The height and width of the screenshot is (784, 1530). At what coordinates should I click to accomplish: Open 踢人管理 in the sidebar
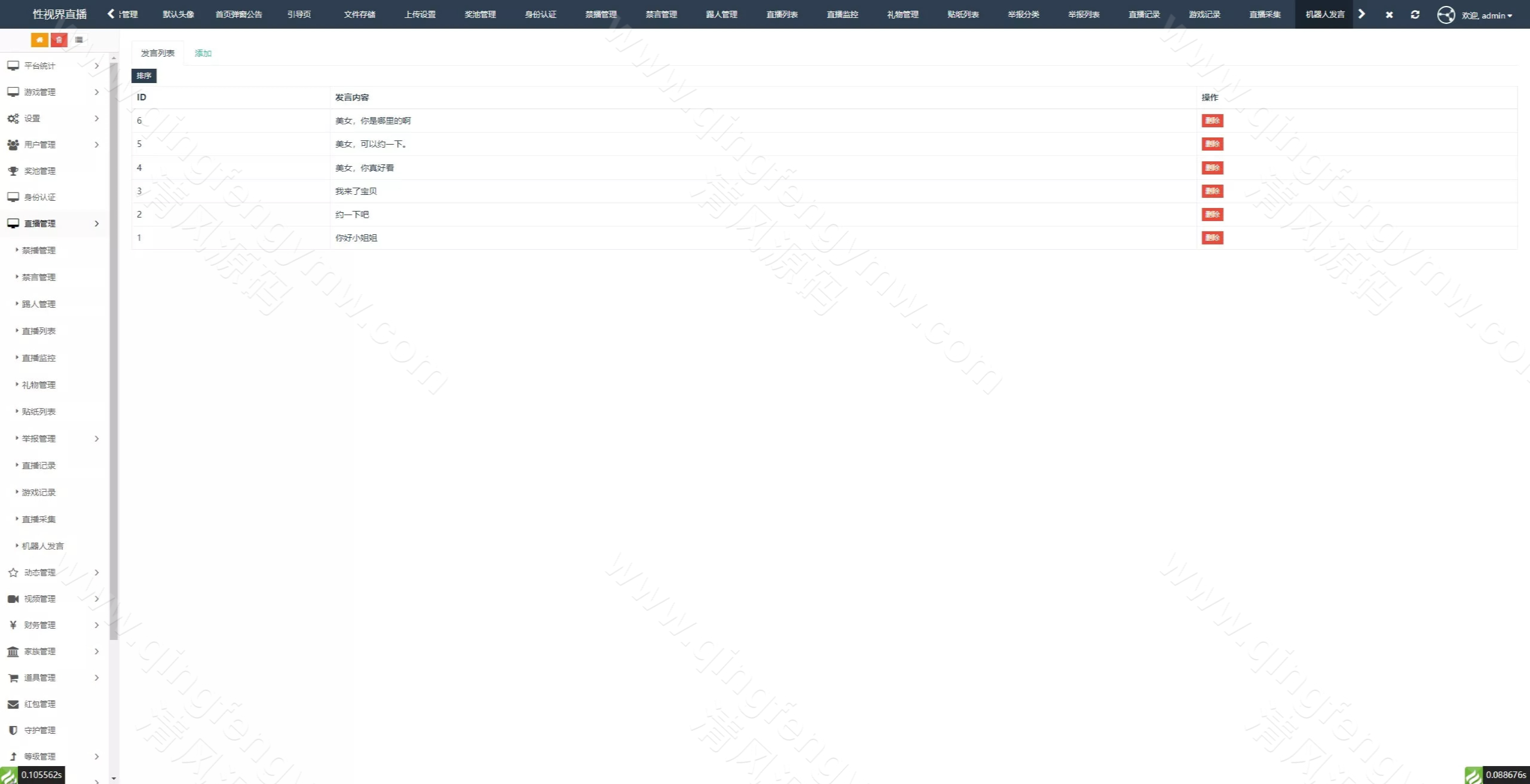(x=39, y=304)
